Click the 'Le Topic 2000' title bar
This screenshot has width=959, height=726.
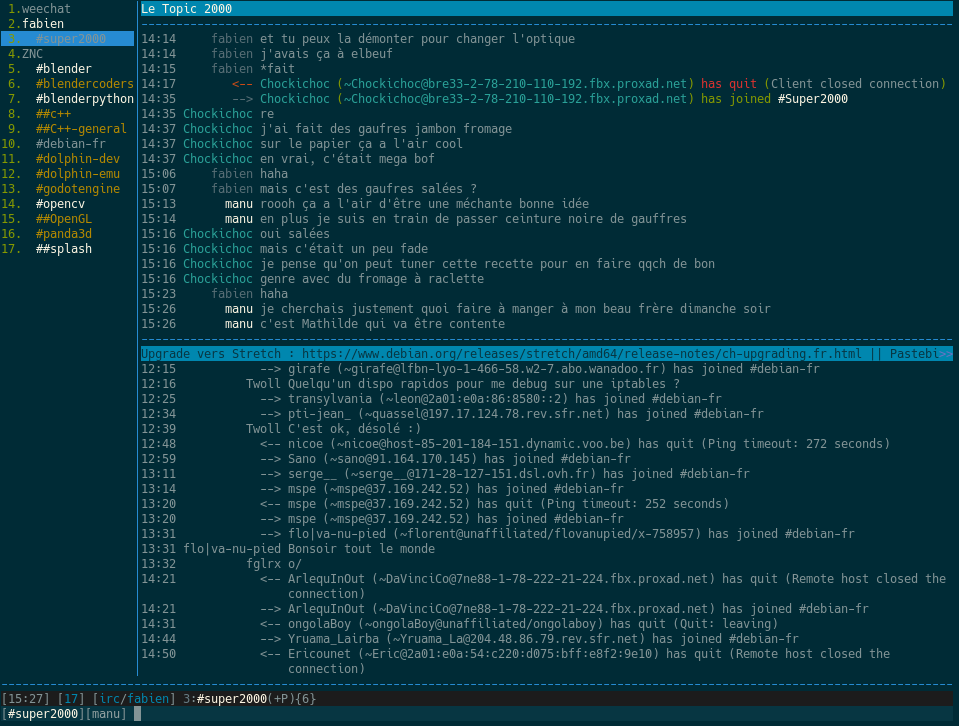547,9
